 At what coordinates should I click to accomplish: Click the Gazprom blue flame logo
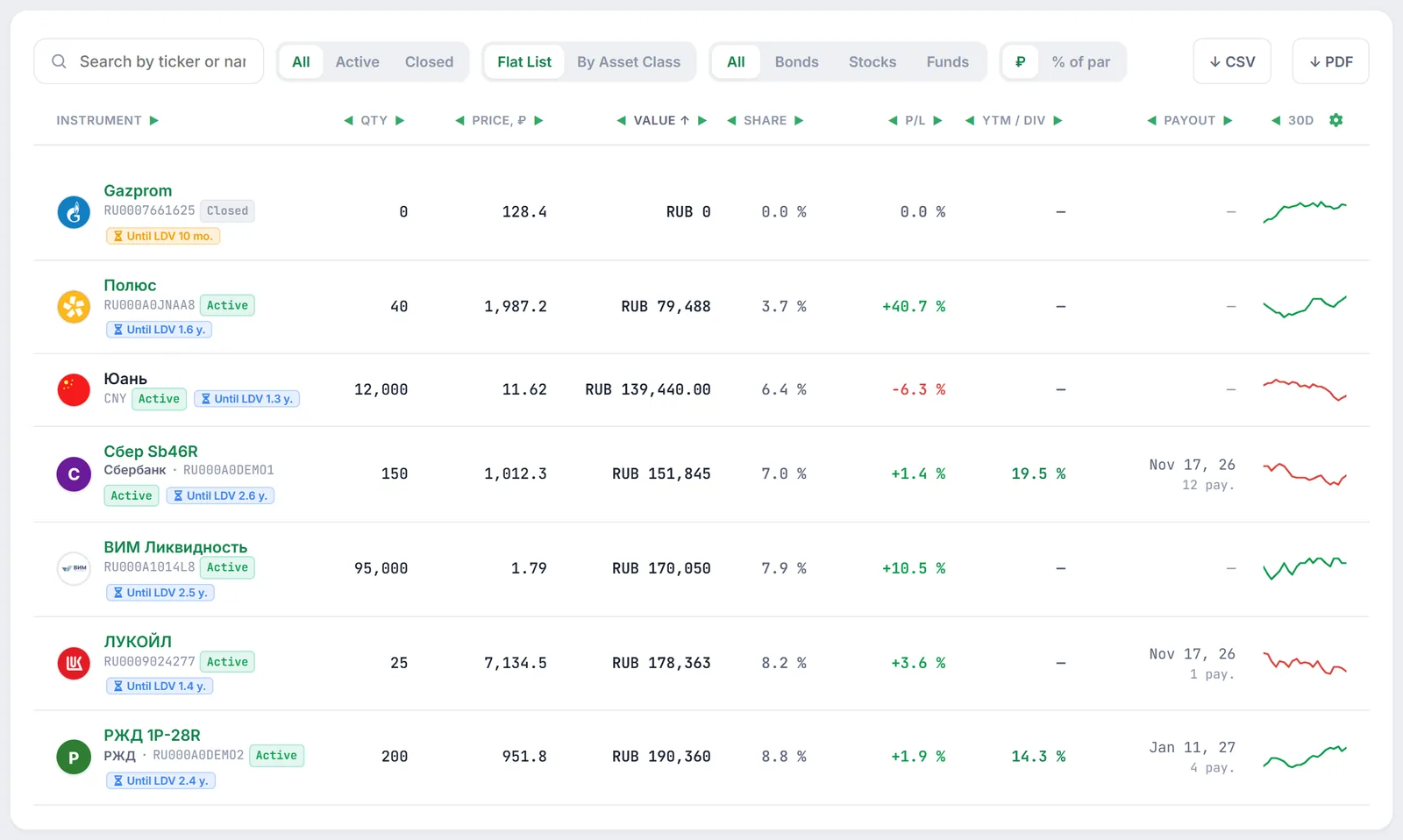(74, 212)
